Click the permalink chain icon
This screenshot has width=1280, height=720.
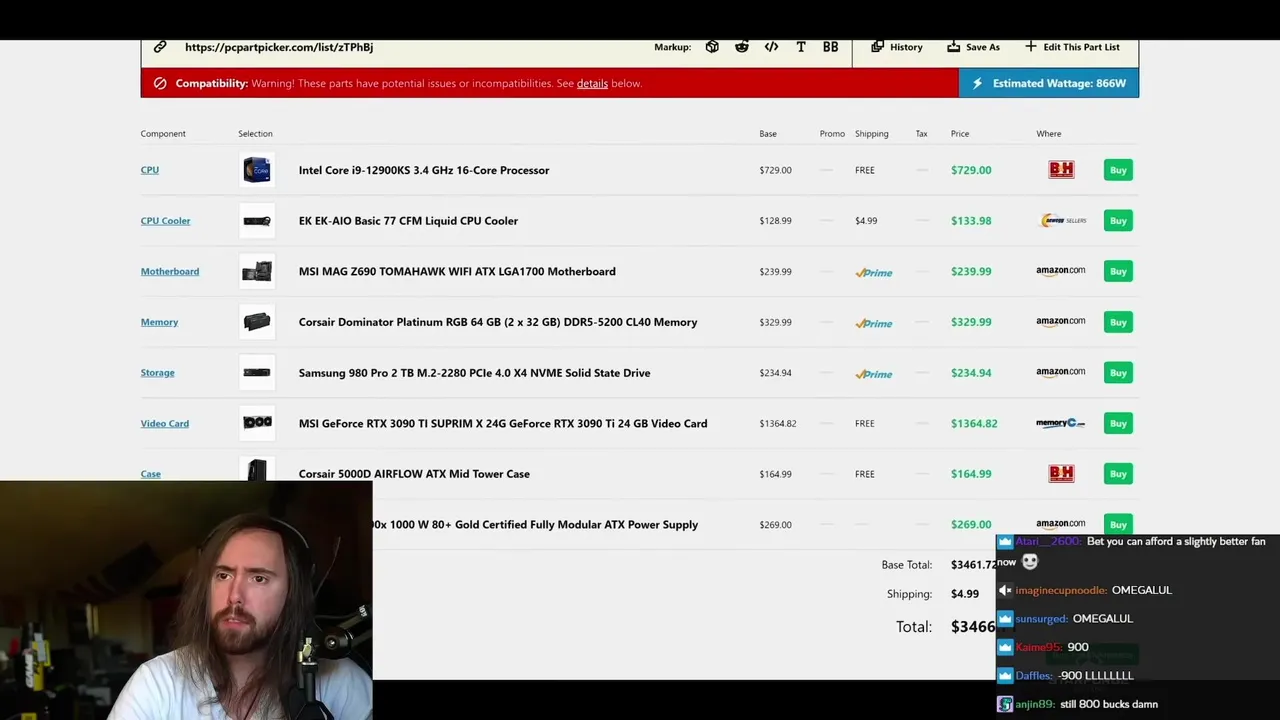[x=160, y=47]
